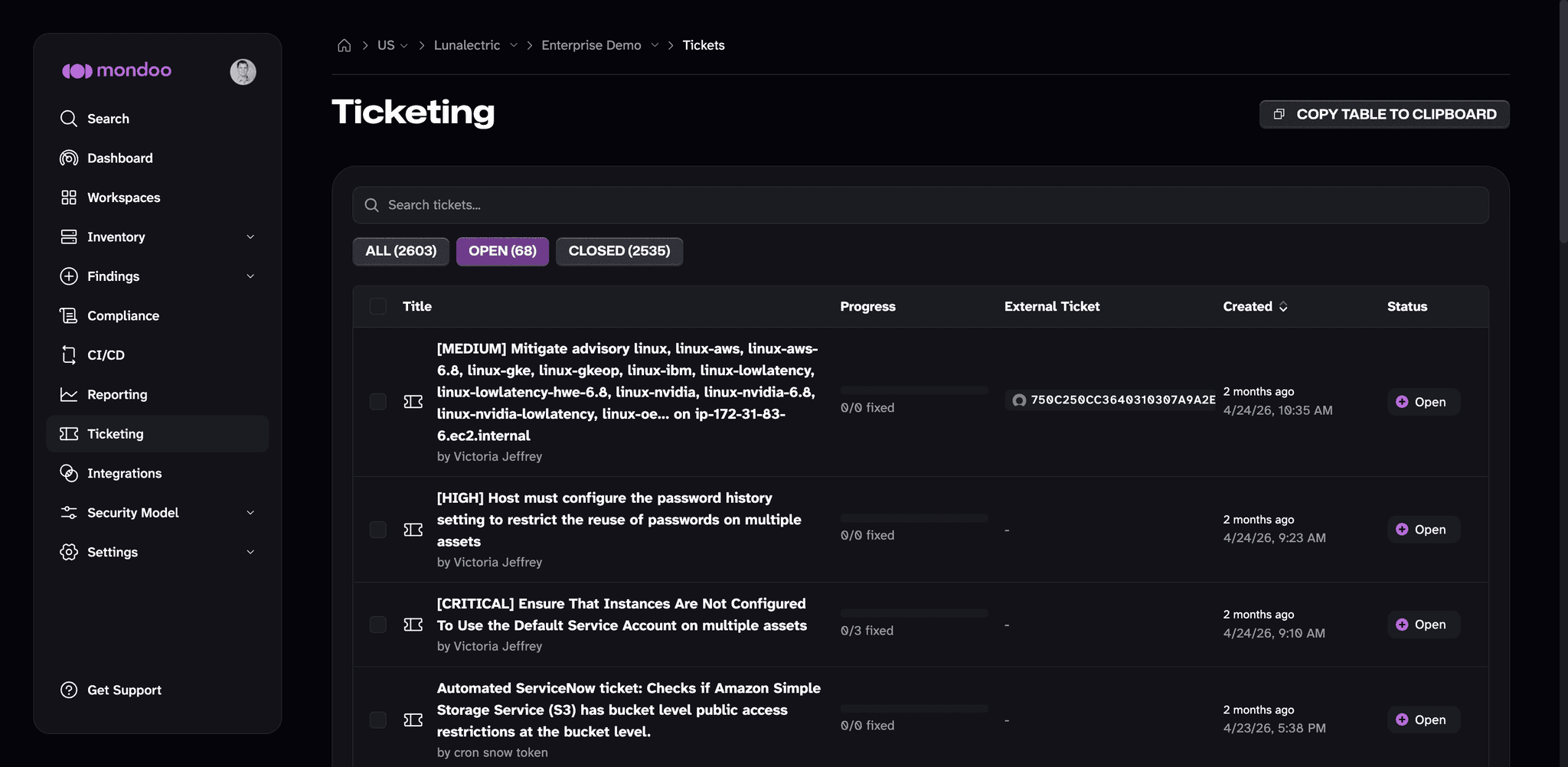Click the Inventory server icon

pyautogui.click(x=69, y=237)
